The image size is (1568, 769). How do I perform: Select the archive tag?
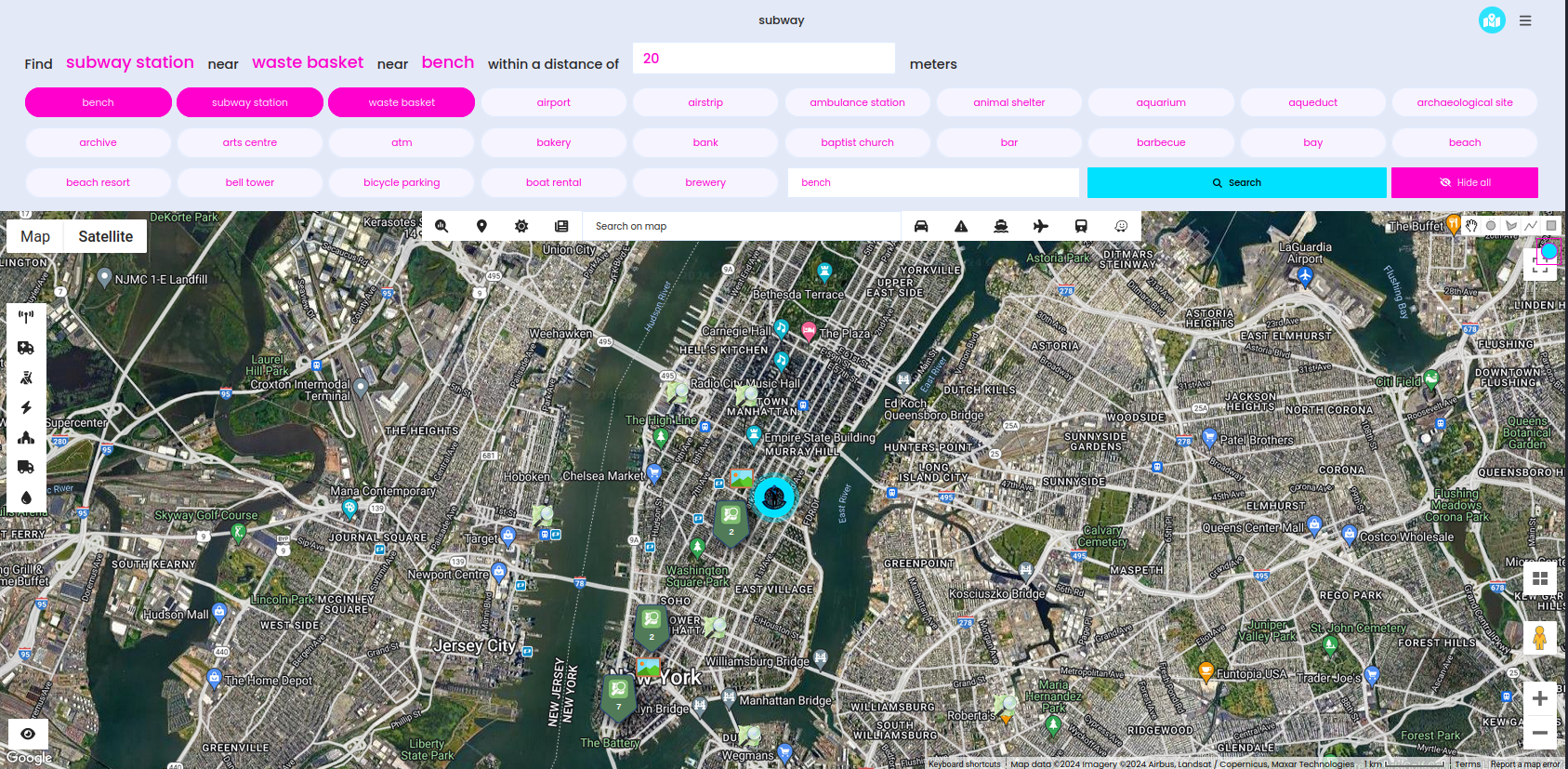click(x=99, y=142)
